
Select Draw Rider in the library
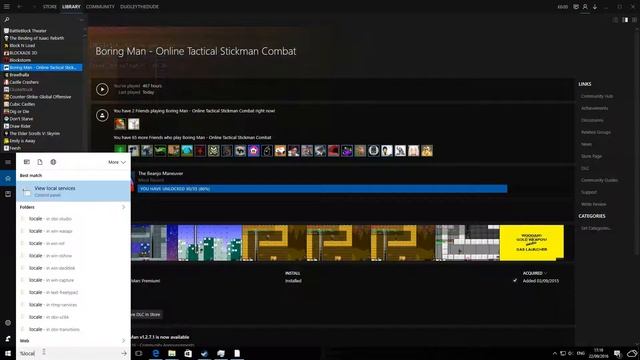20,126
